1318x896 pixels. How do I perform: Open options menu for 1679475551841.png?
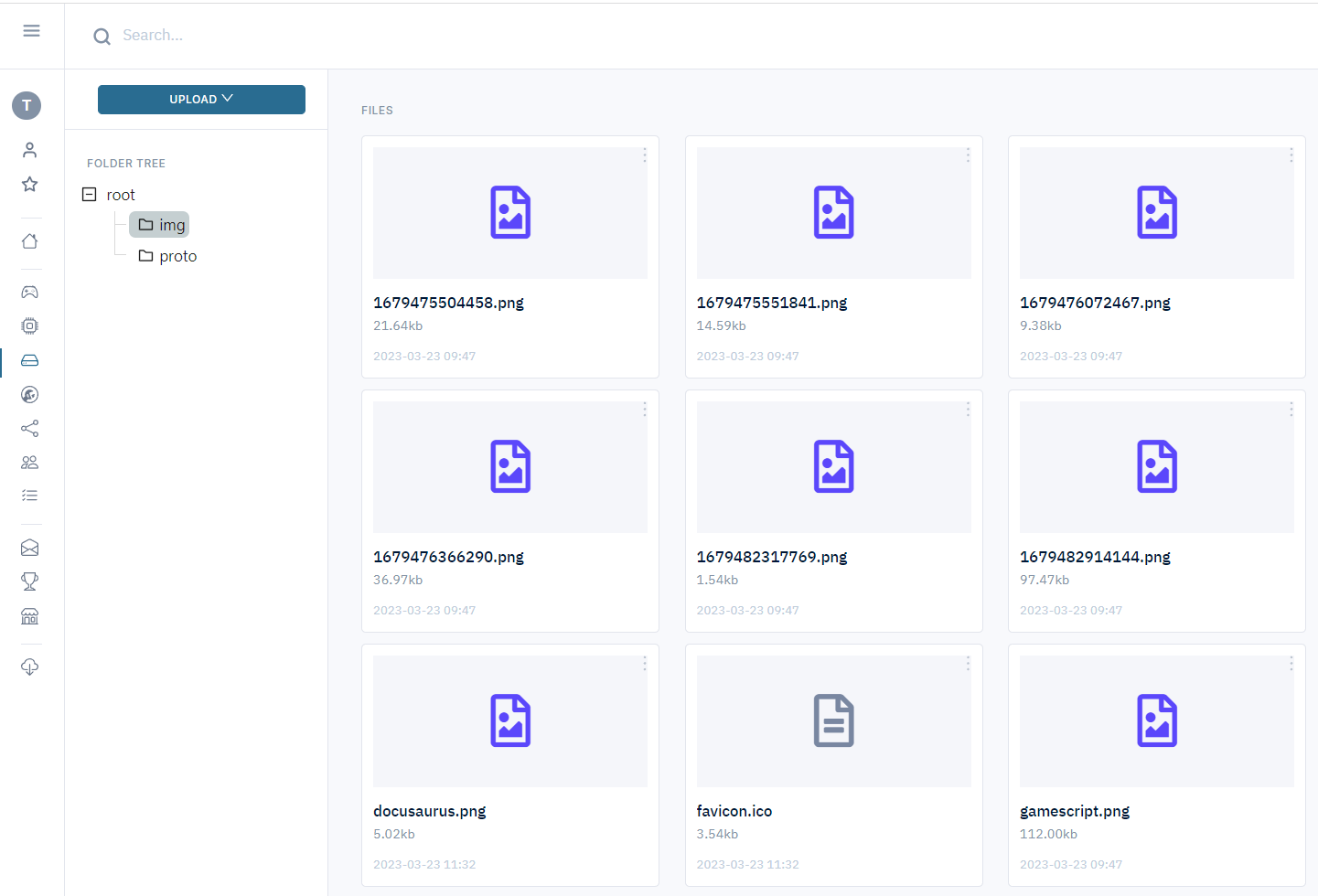coord(968,155)
